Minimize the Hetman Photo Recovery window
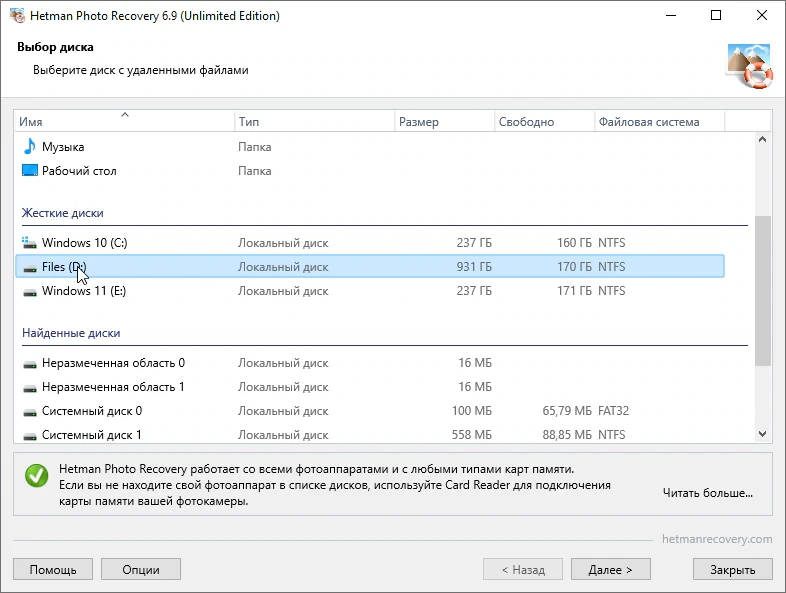This screenshot has height=593, width=786. tap(671, 16)
